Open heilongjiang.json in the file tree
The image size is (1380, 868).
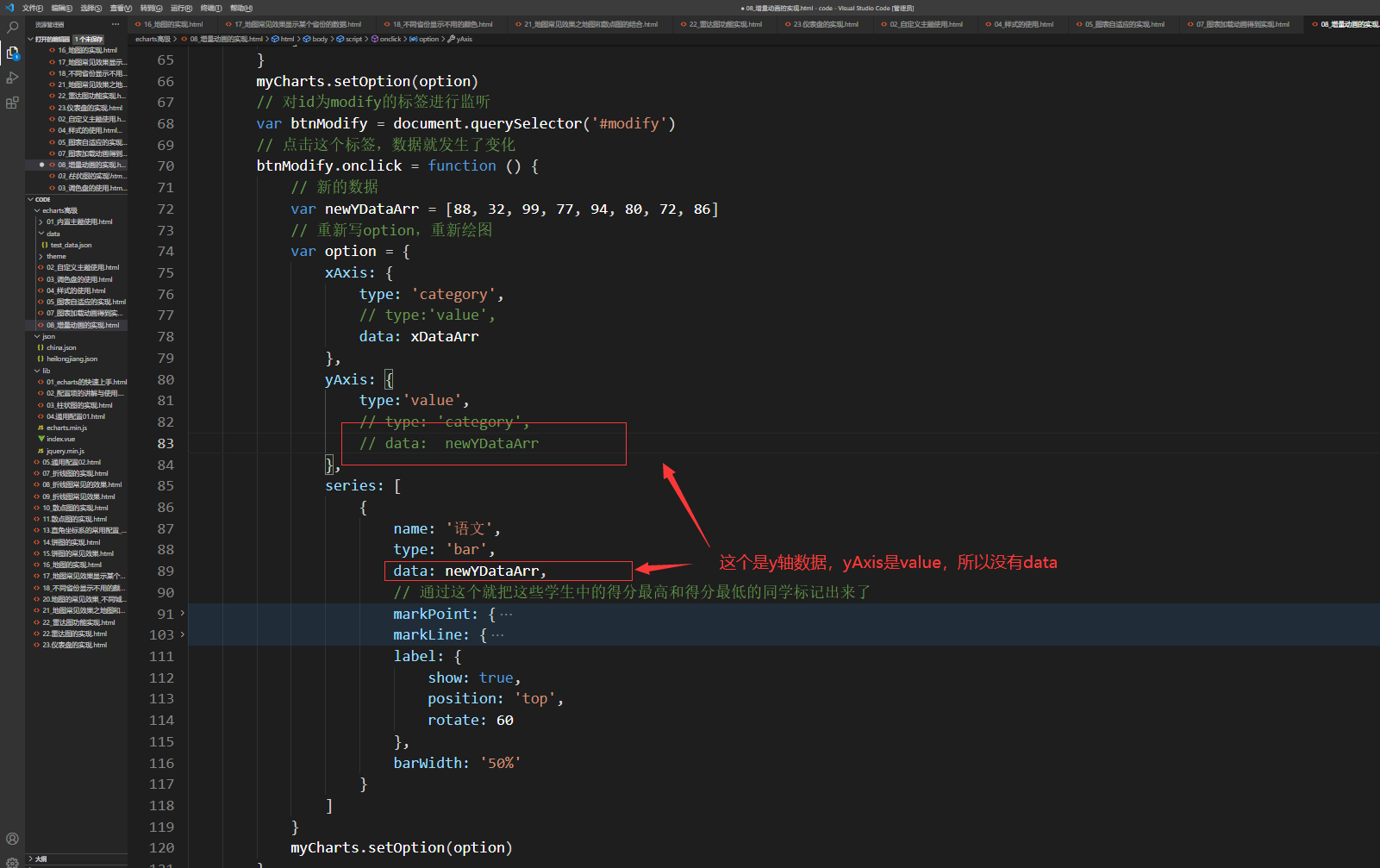(x=72, y=359)
